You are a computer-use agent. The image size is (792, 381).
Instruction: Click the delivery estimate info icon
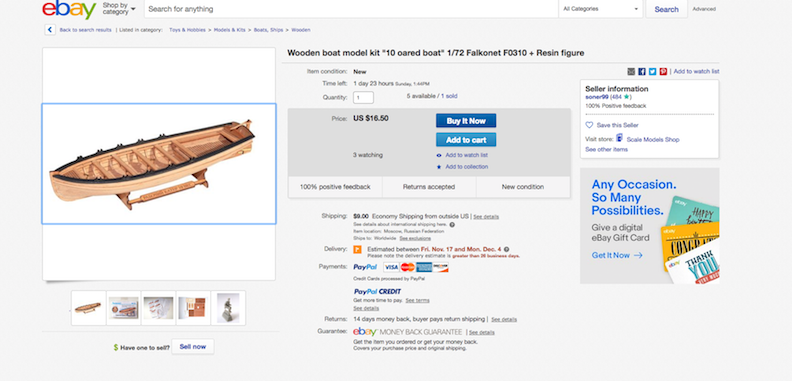tap(506, 249)
